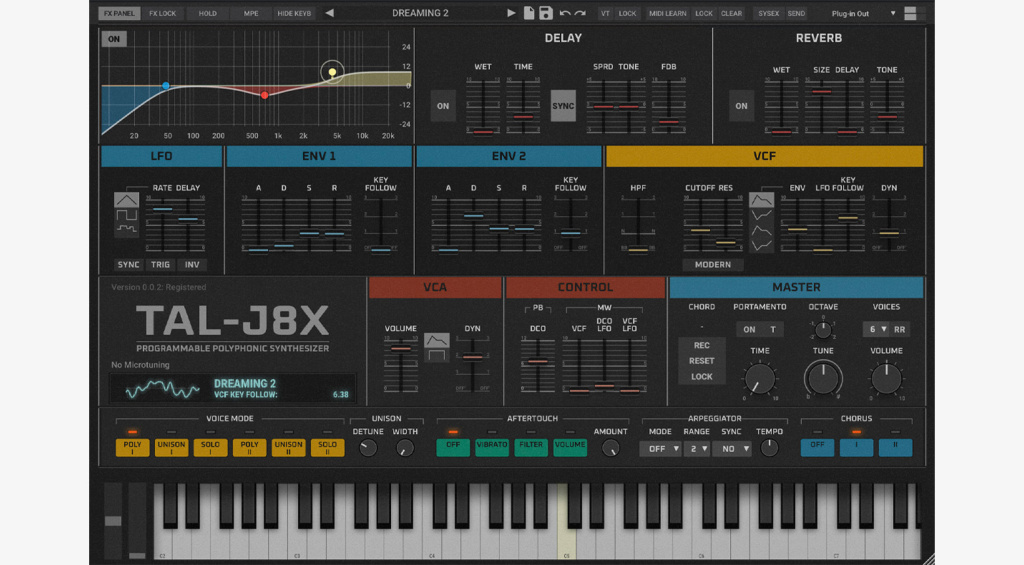This screenshot has width=1024, height=565.
Task: Click the yellow EQ band node
Action: coord(332,72)
